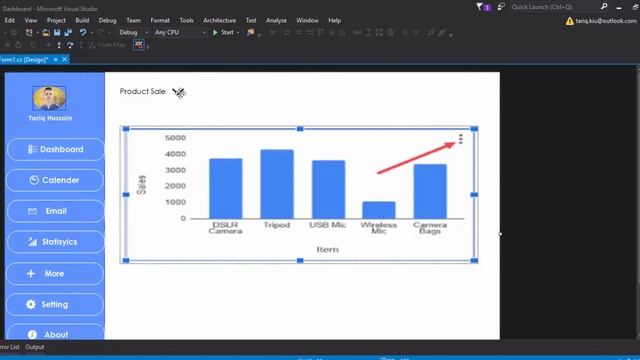640x360 pixels.
Task: Select the Dashboard sidebar button
Action: 56,149
